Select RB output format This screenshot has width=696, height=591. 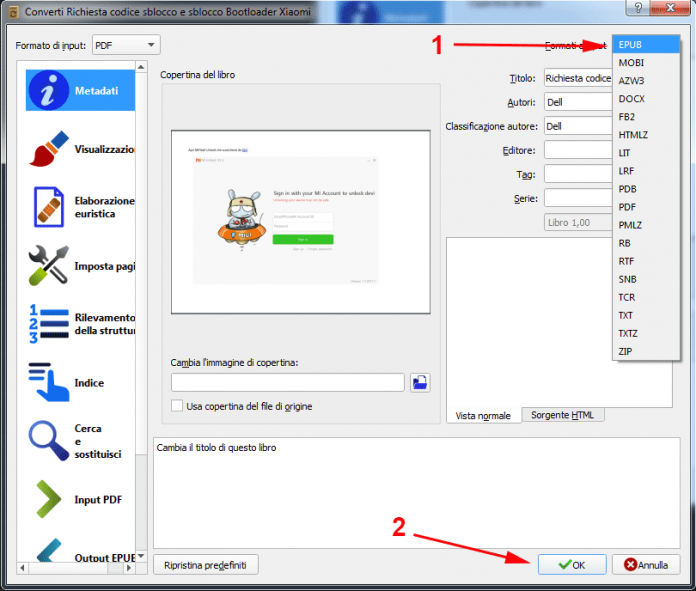coord(646,243)
